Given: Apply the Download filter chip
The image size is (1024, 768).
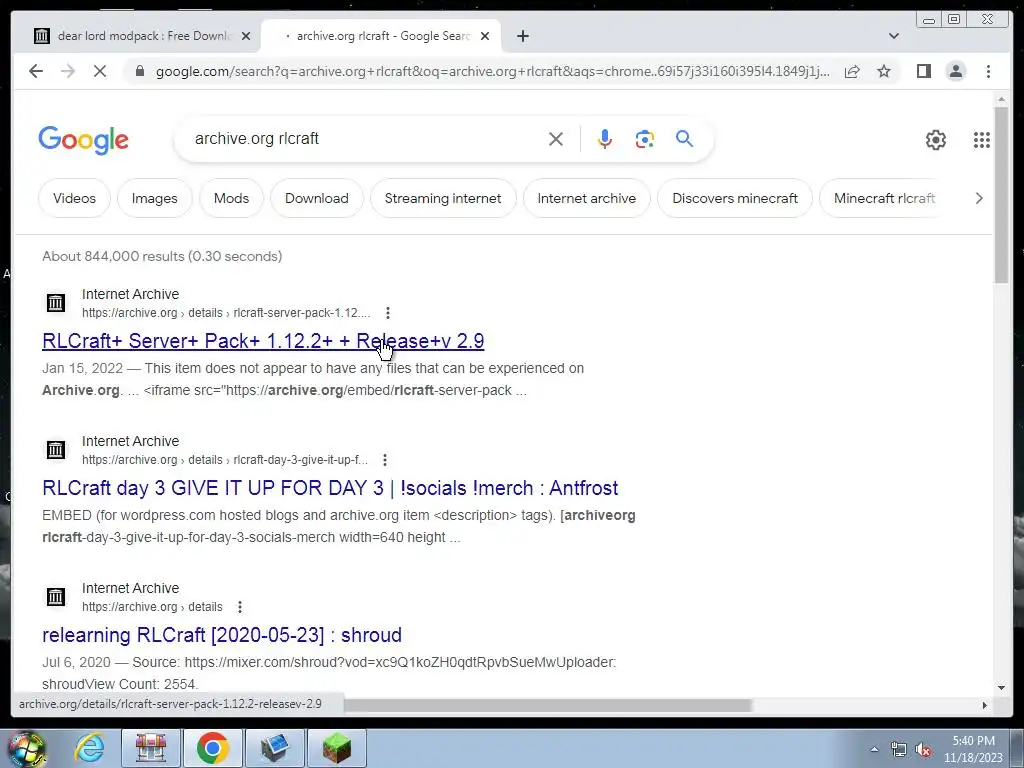Looking at the screenshot, I should [x=317, y=198].
